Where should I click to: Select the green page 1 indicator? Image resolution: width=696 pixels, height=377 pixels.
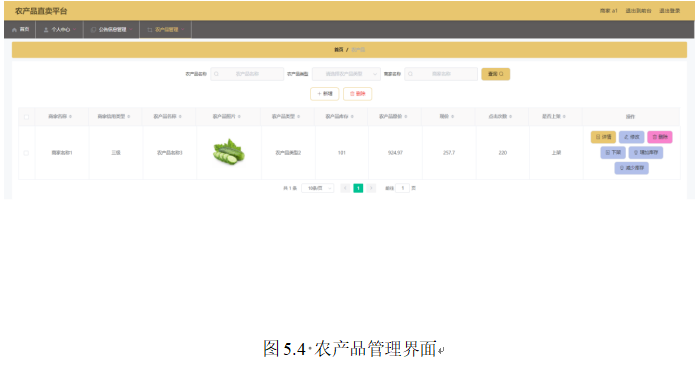coord(358,188)
